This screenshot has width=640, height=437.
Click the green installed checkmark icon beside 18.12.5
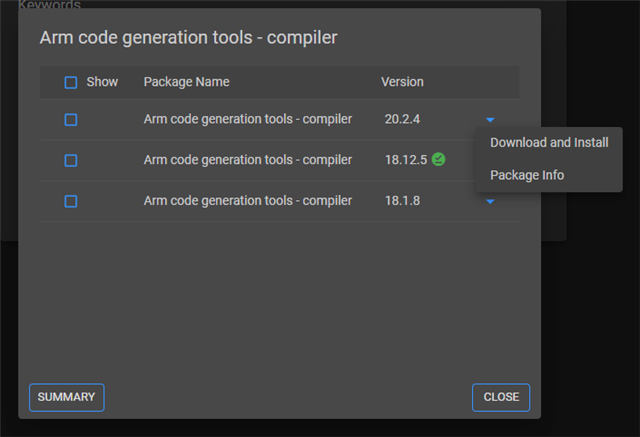point(438,159)
